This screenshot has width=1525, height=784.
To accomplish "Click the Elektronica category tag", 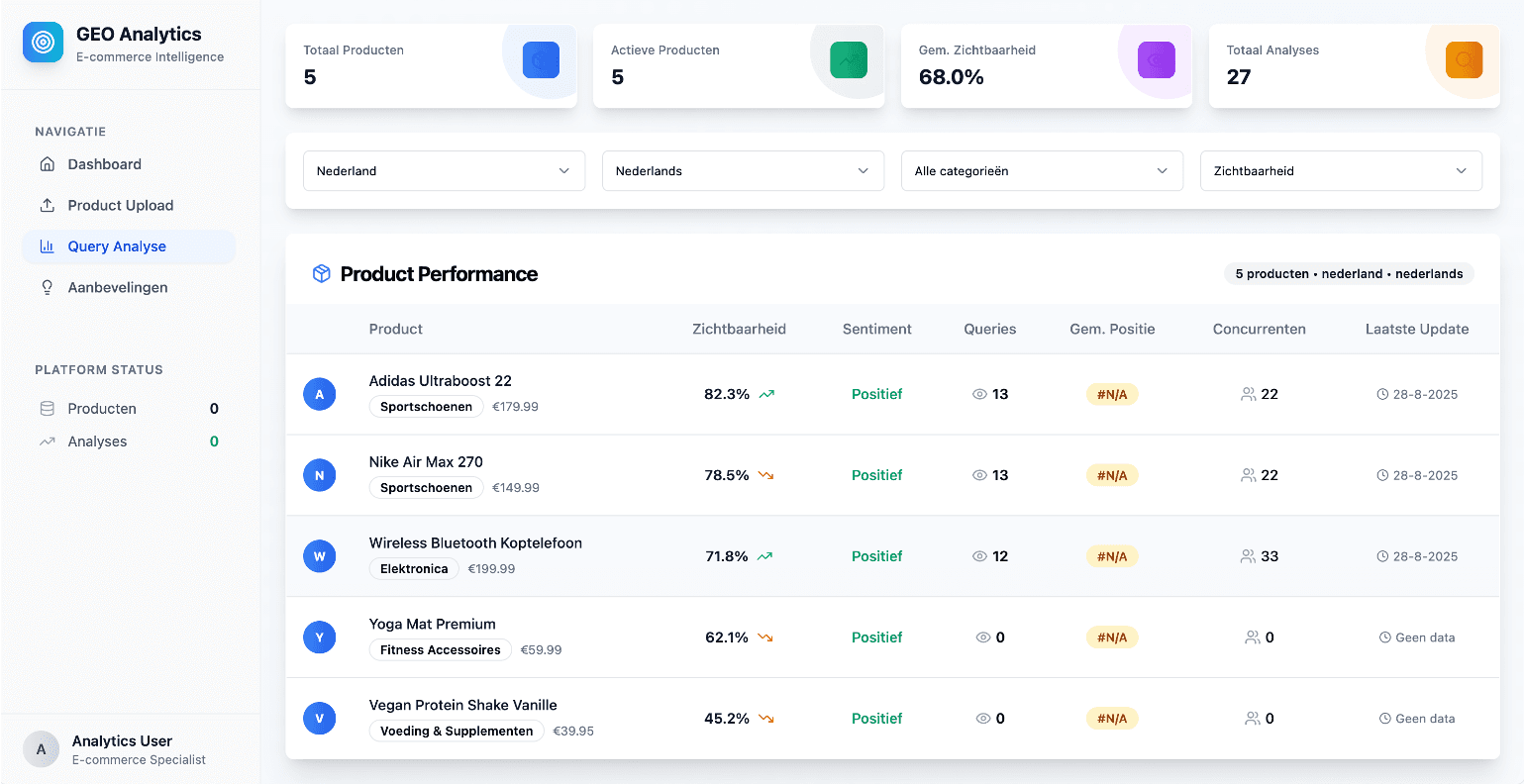I will [x=414, y=568].
